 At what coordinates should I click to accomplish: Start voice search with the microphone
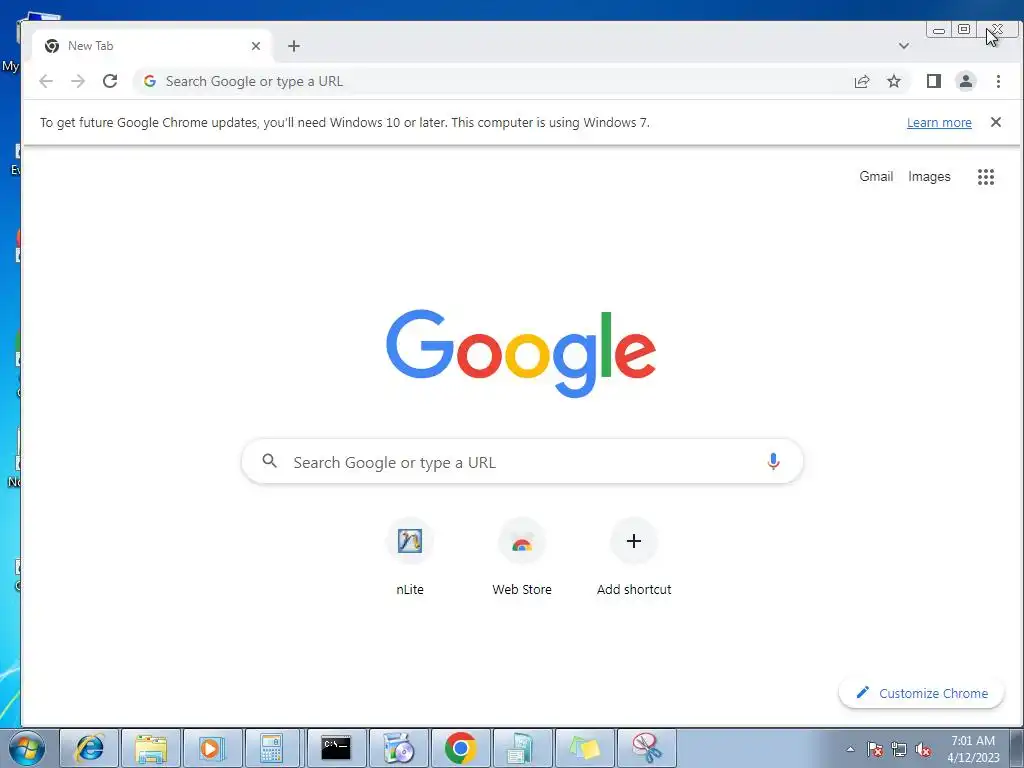773,462
